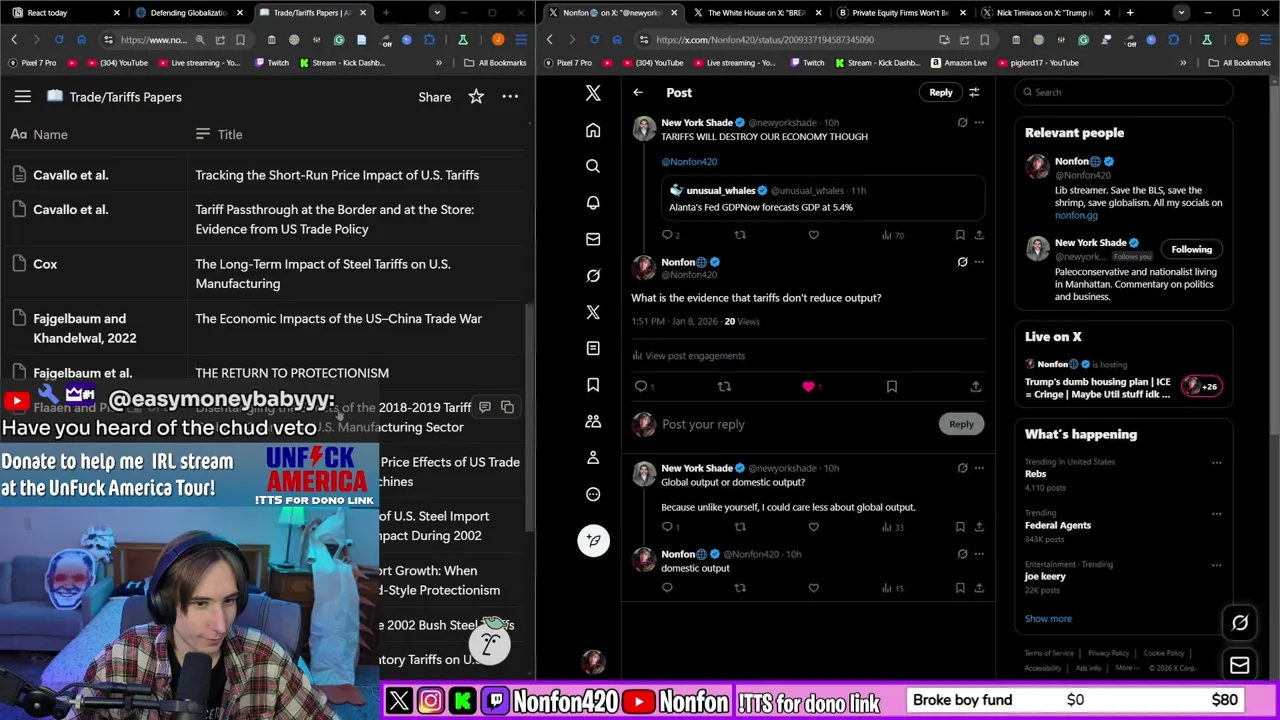Open the Messages floating button at the bottom right
Viewport: 1280px width, 720px height.
1240,665
